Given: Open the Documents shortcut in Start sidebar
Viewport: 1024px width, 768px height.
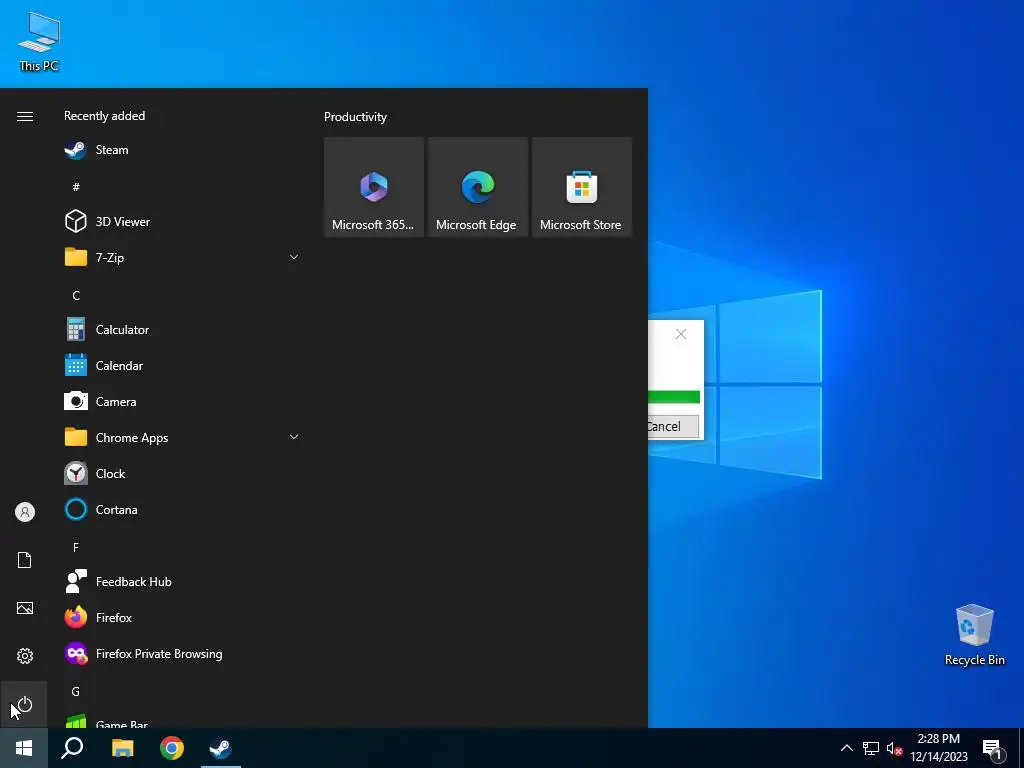Looking at the screenshot, I should click(25, 560).
